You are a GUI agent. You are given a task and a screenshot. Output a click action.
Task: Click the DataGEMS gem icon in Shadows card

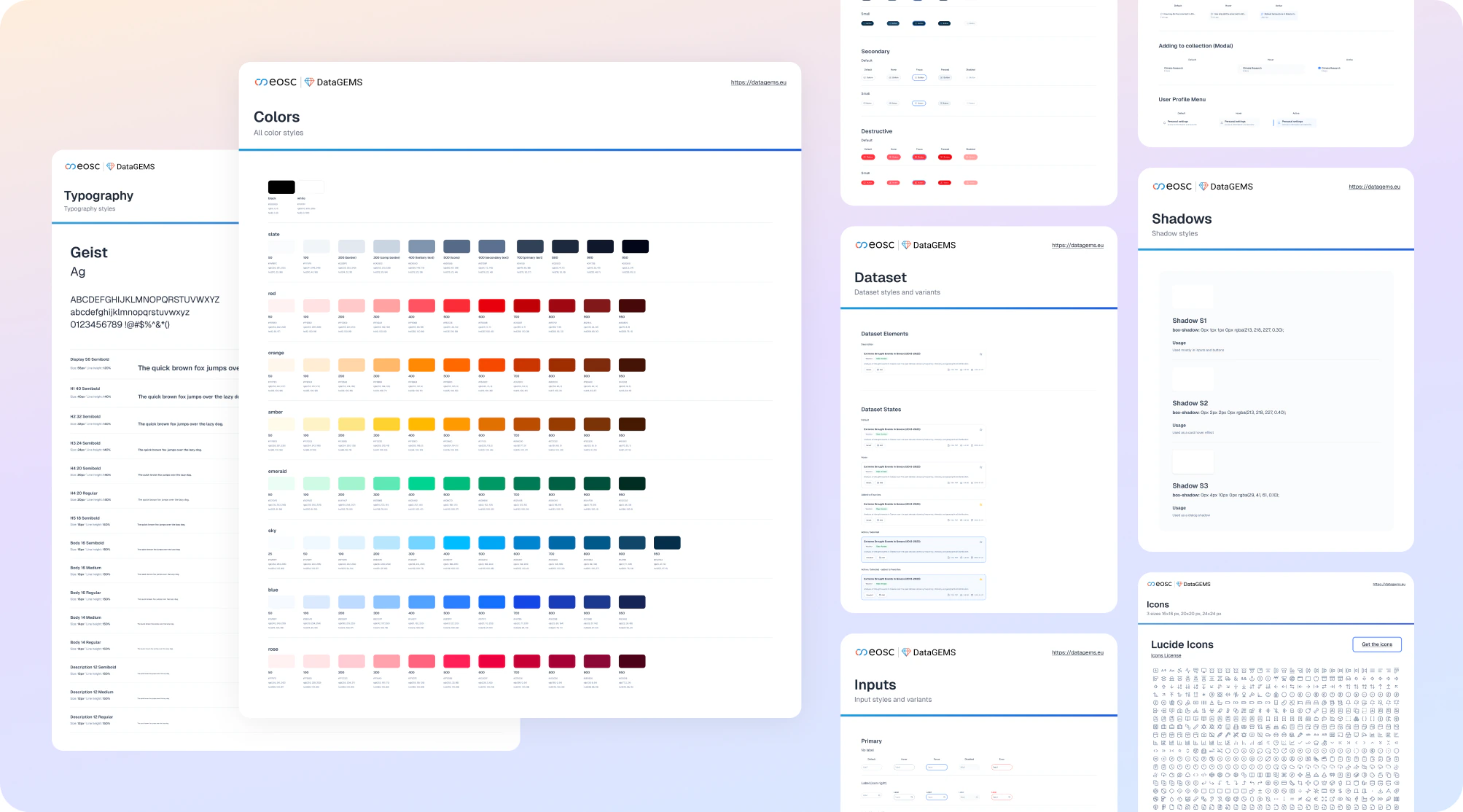pos(1203,187)
